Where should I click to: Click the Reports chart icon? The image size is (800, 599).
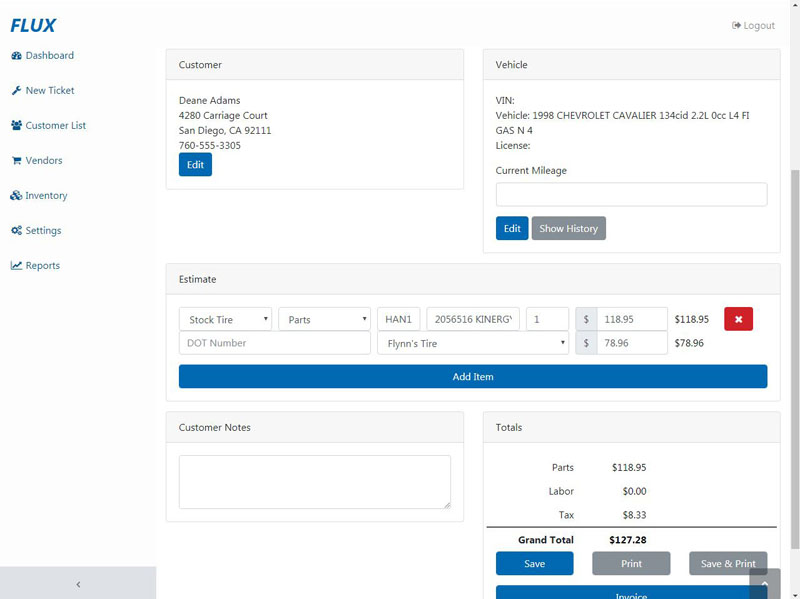[x=17, y=266]
